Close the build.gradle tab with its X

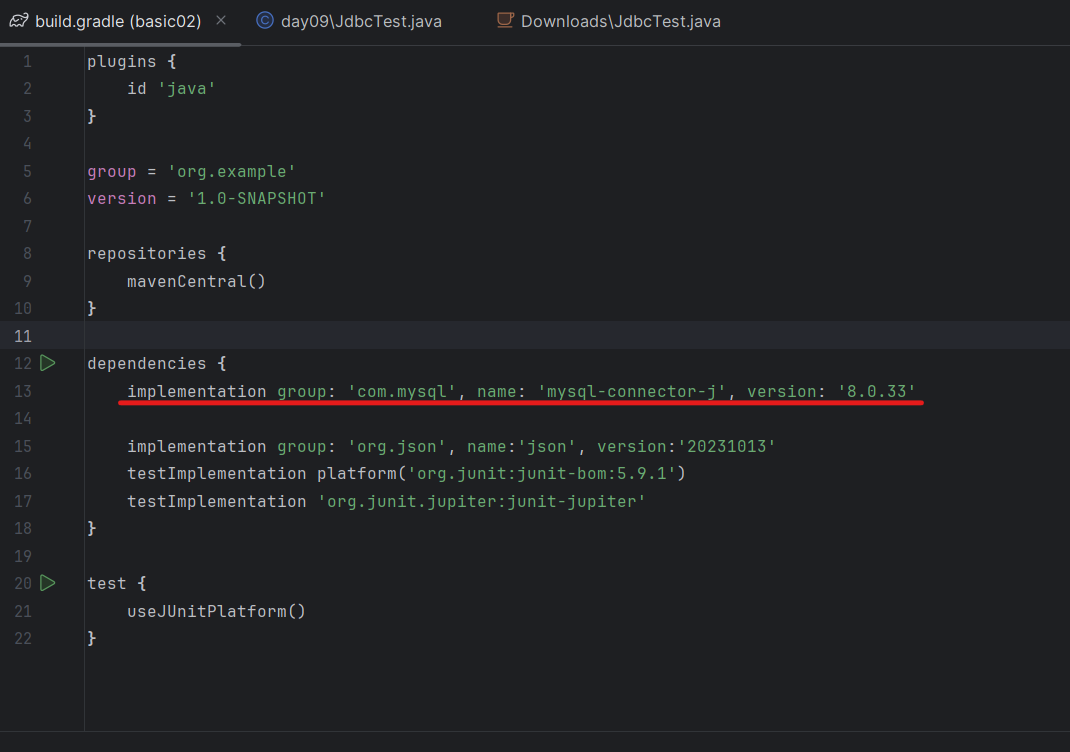click(x=220, y=19)
